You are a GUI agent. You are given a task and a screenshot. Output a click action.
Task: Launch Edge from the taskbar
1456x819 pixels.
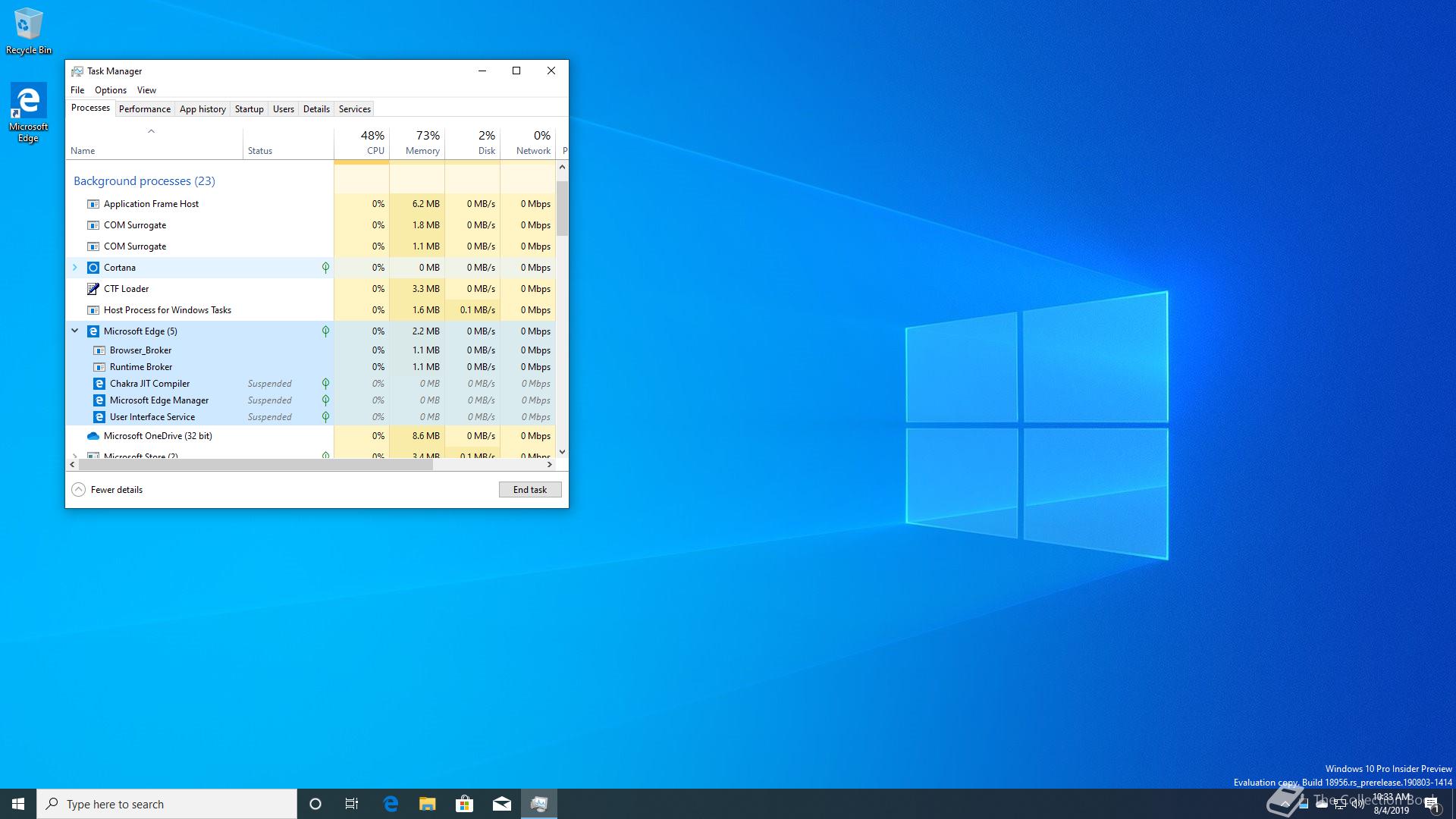(391, 804)
